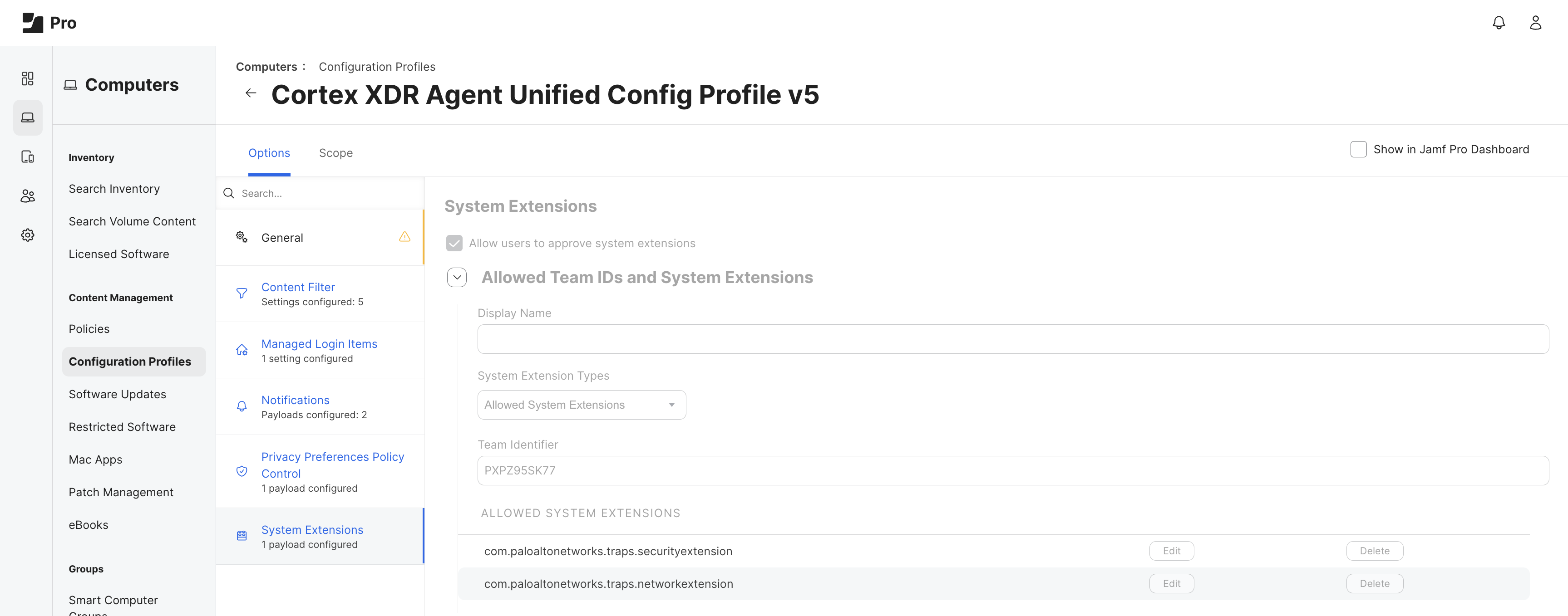This screenshot has height=616, width=1568.
Task: Delete the networkextension entry
Action: pos(1375,584)
